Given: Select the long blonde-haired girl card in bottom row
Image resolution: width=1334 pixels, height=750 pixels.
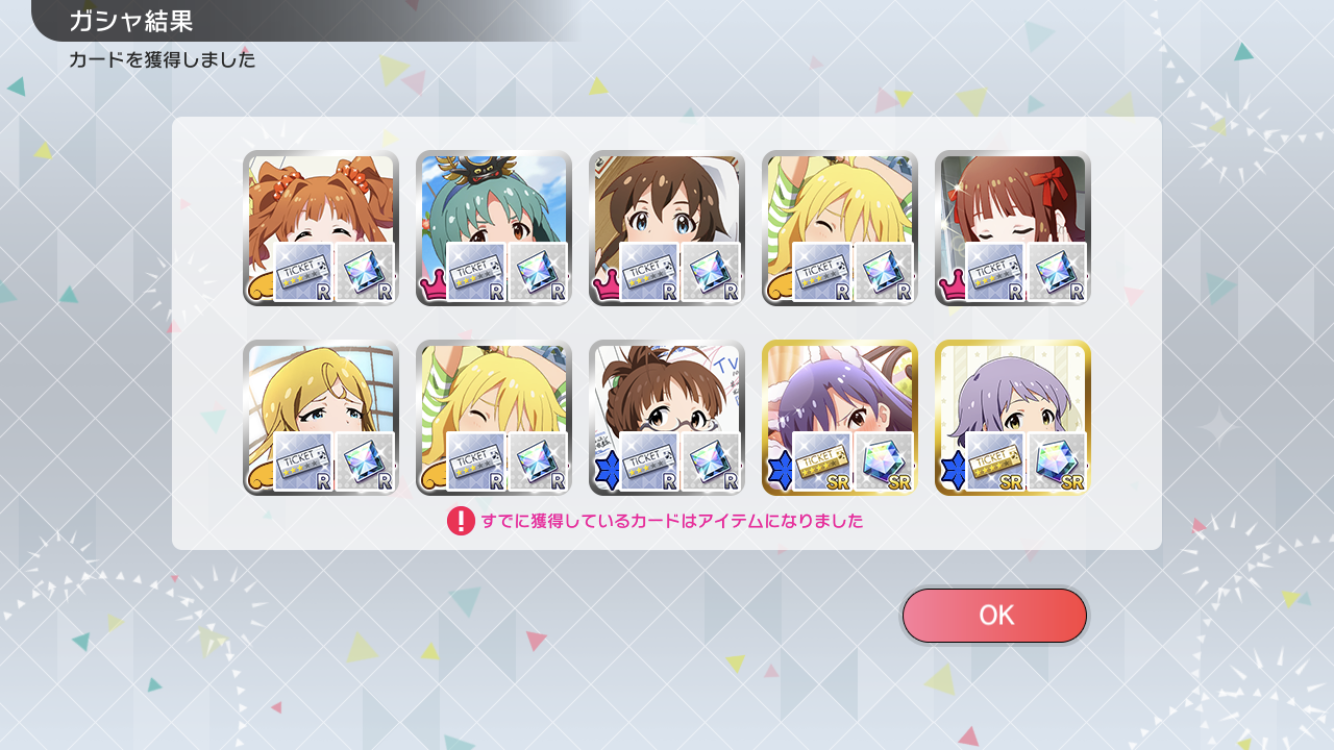Looking at the screenshot, I should [x=321, y=418].
